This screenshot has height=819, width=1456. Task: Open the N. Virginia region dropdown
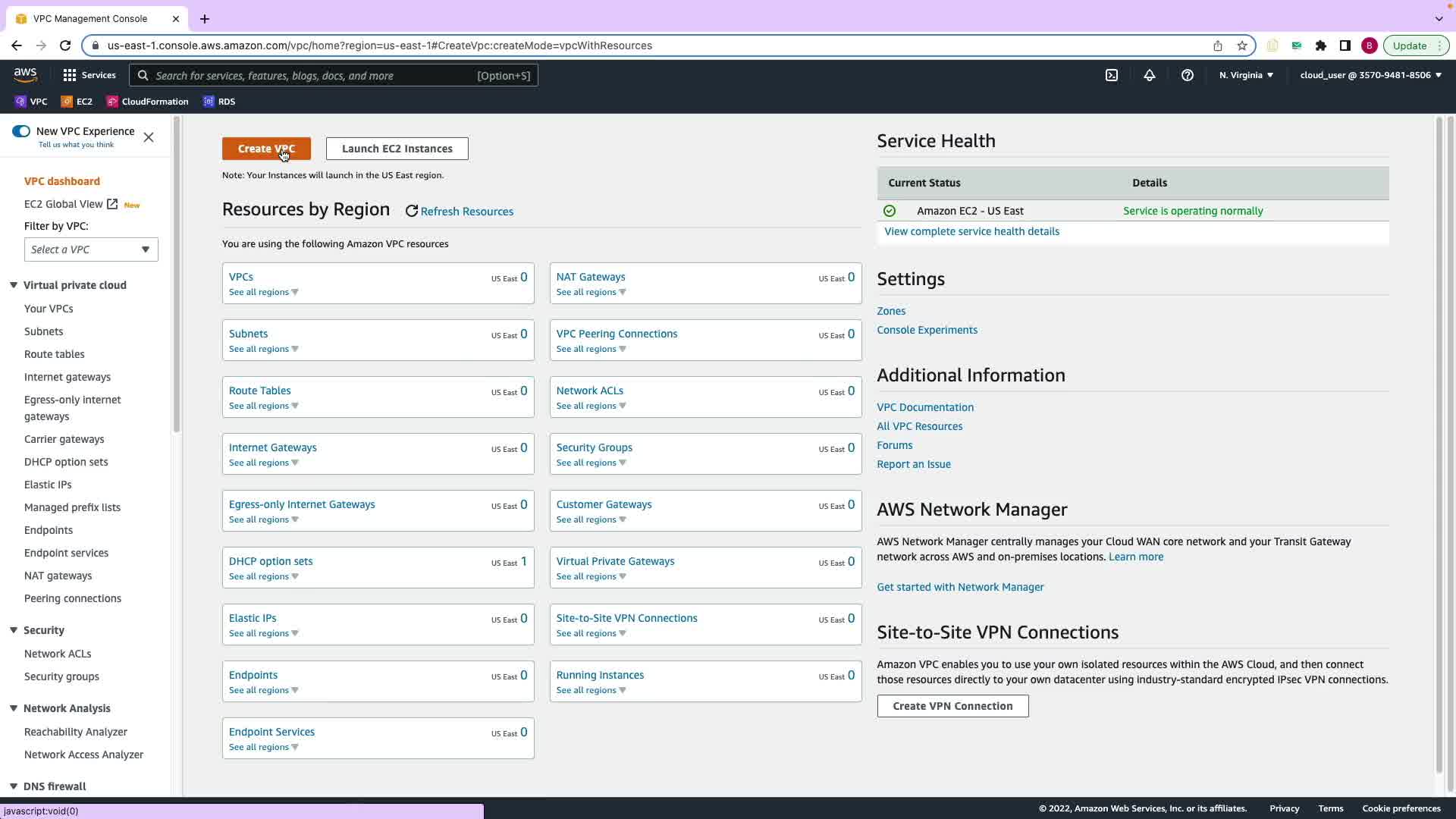tap(1245, 75)
